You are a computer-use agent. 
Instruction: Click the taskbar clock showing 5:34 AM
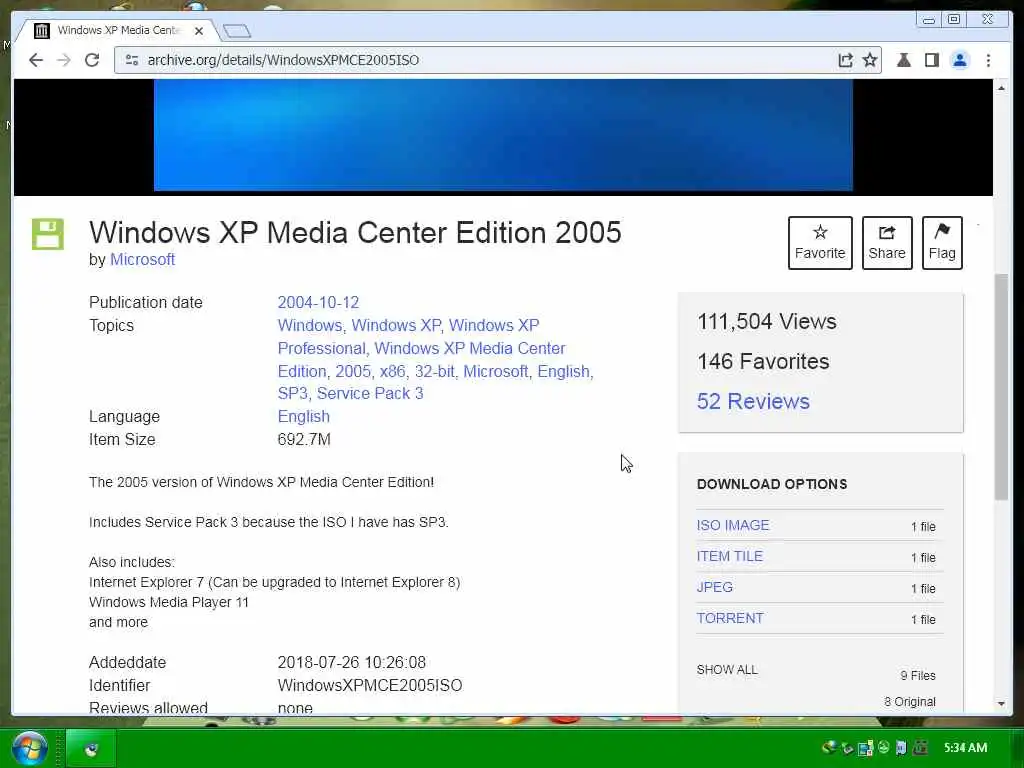965,748
